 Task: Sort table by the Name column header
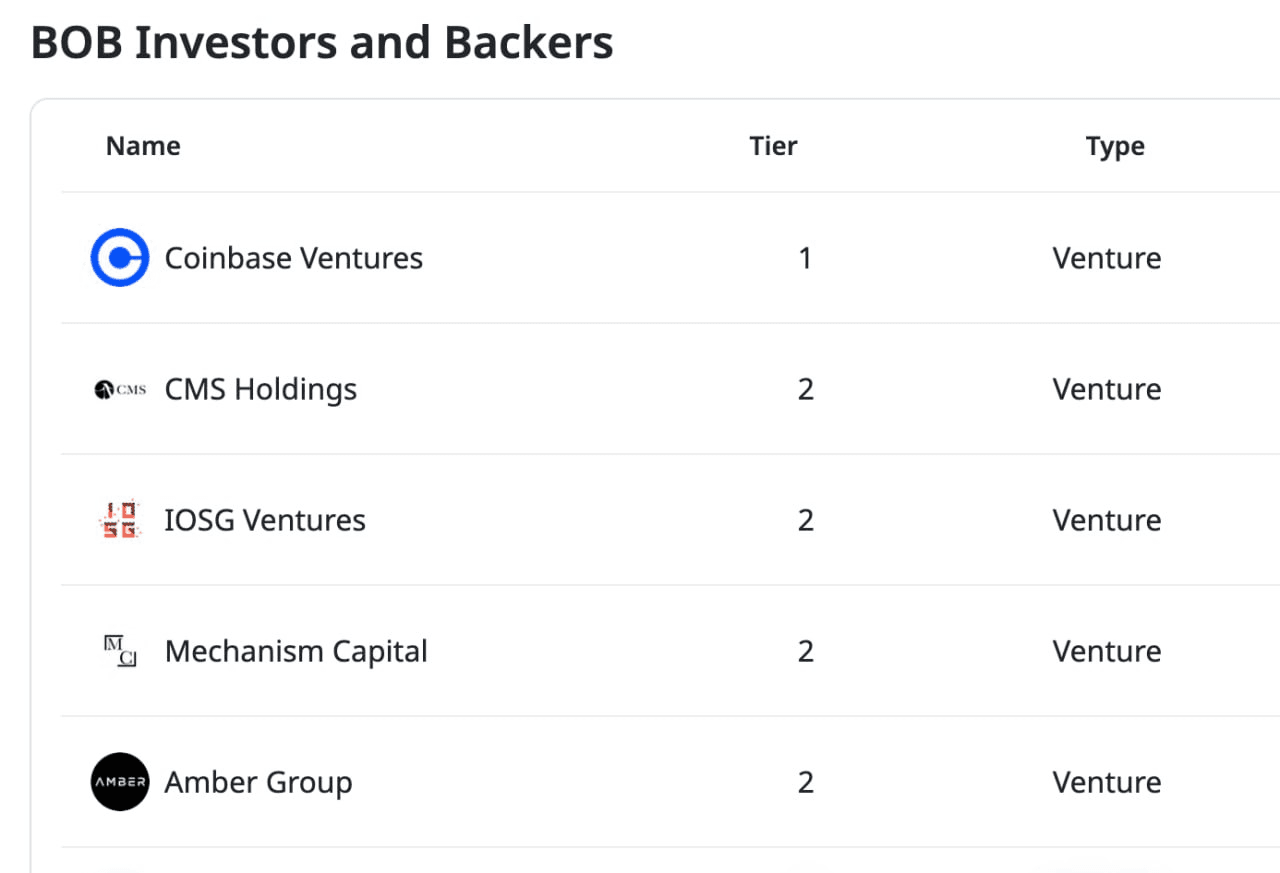click(x=143, y=146)
